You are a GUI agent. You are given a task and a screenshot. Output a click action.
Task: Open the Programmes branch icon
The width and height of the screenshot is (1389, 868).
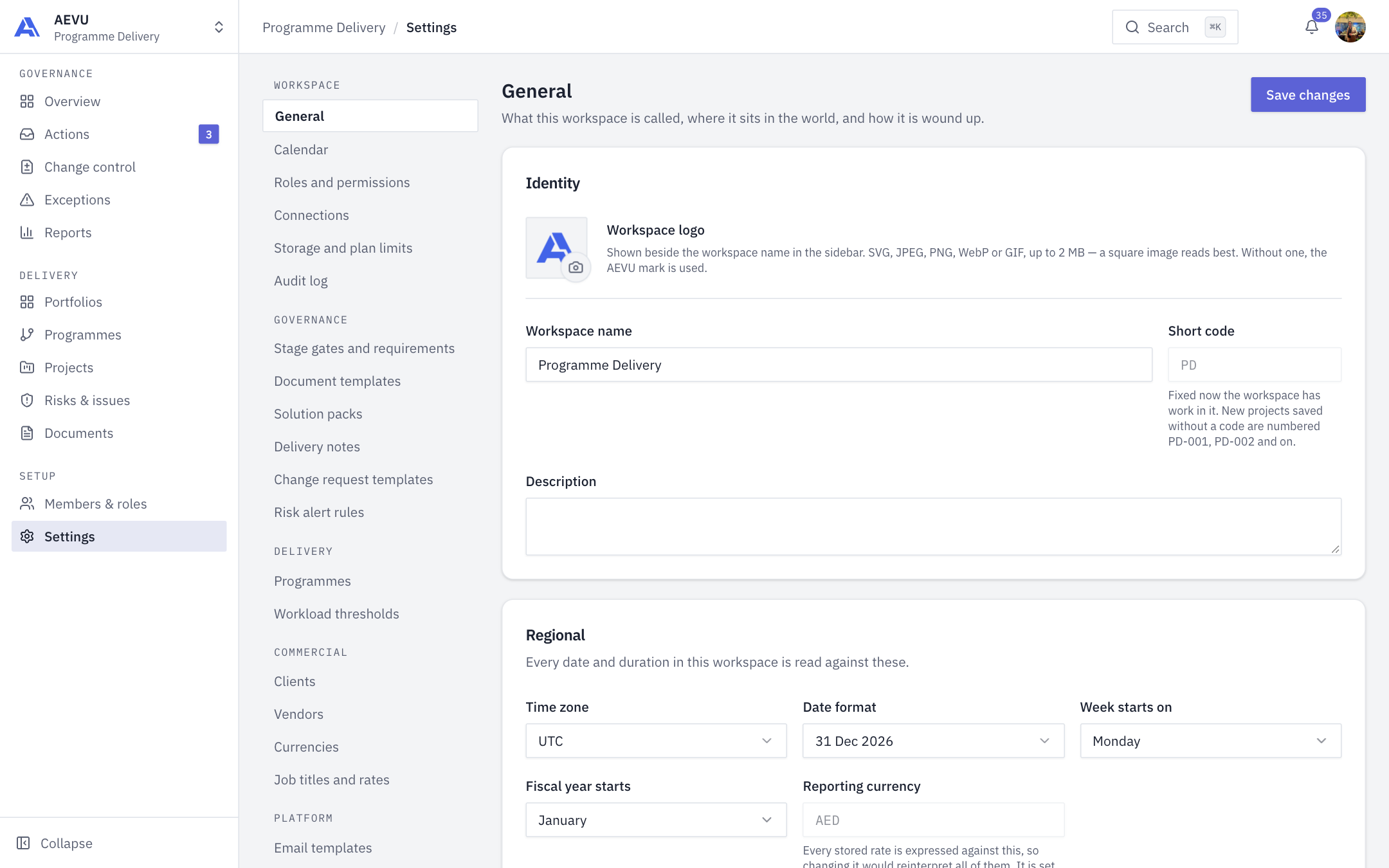(27, 335)
